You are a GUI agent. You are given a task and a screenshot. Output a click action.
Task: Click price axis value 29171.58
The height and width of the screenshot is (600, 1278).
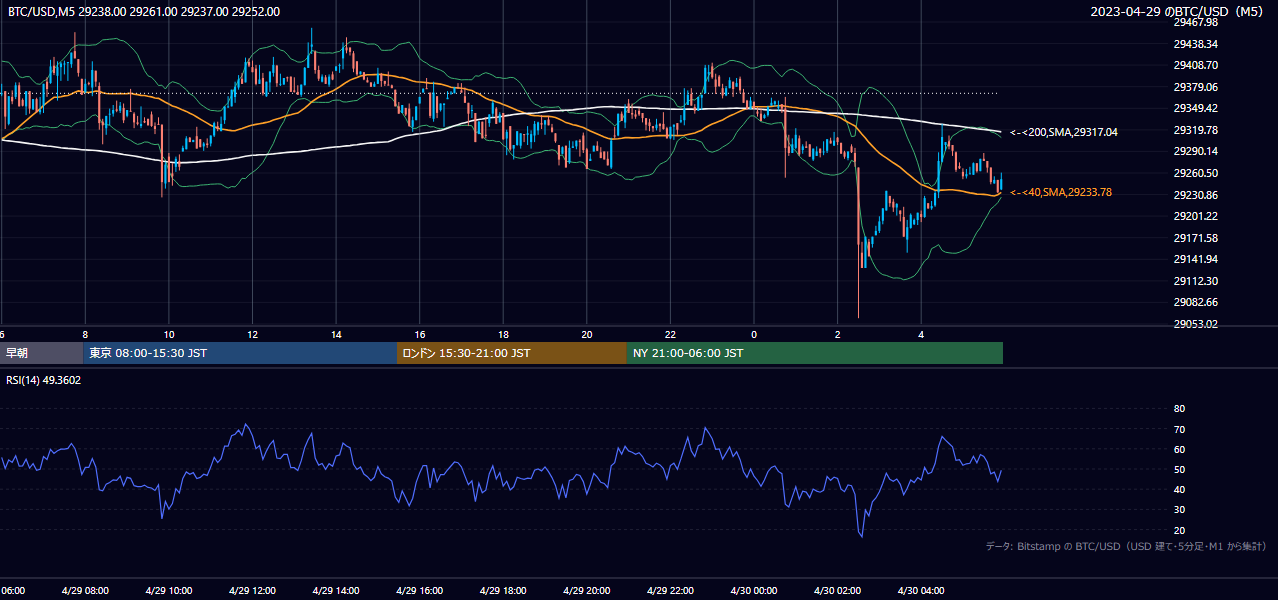(x=1195, y=238)
